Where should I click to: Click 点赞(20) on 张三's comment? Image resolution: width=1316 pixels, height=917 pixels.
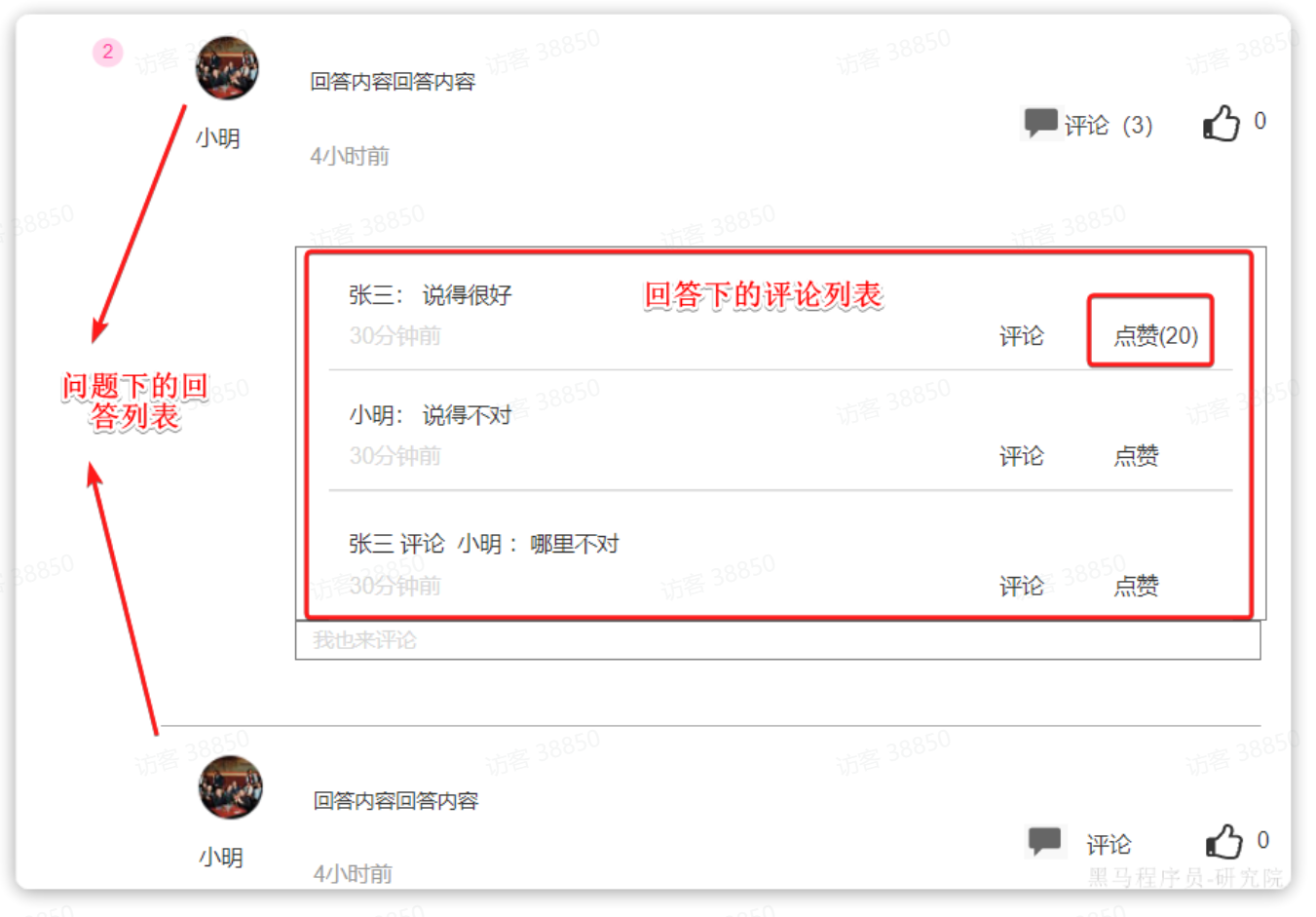pyautogui.click(x=1155, y=335)
